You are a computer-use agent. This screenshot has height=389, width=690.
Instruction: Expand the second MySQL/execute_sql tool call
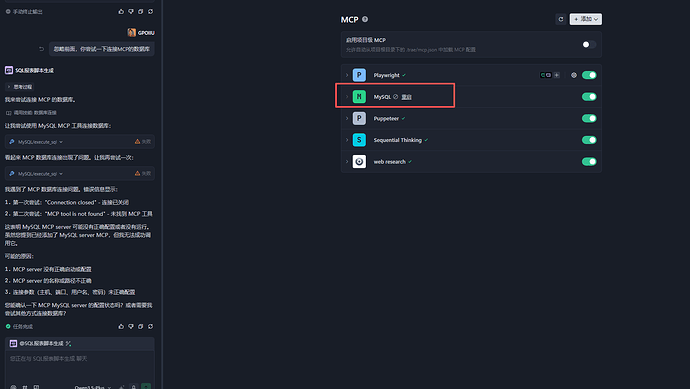[80, 173]
